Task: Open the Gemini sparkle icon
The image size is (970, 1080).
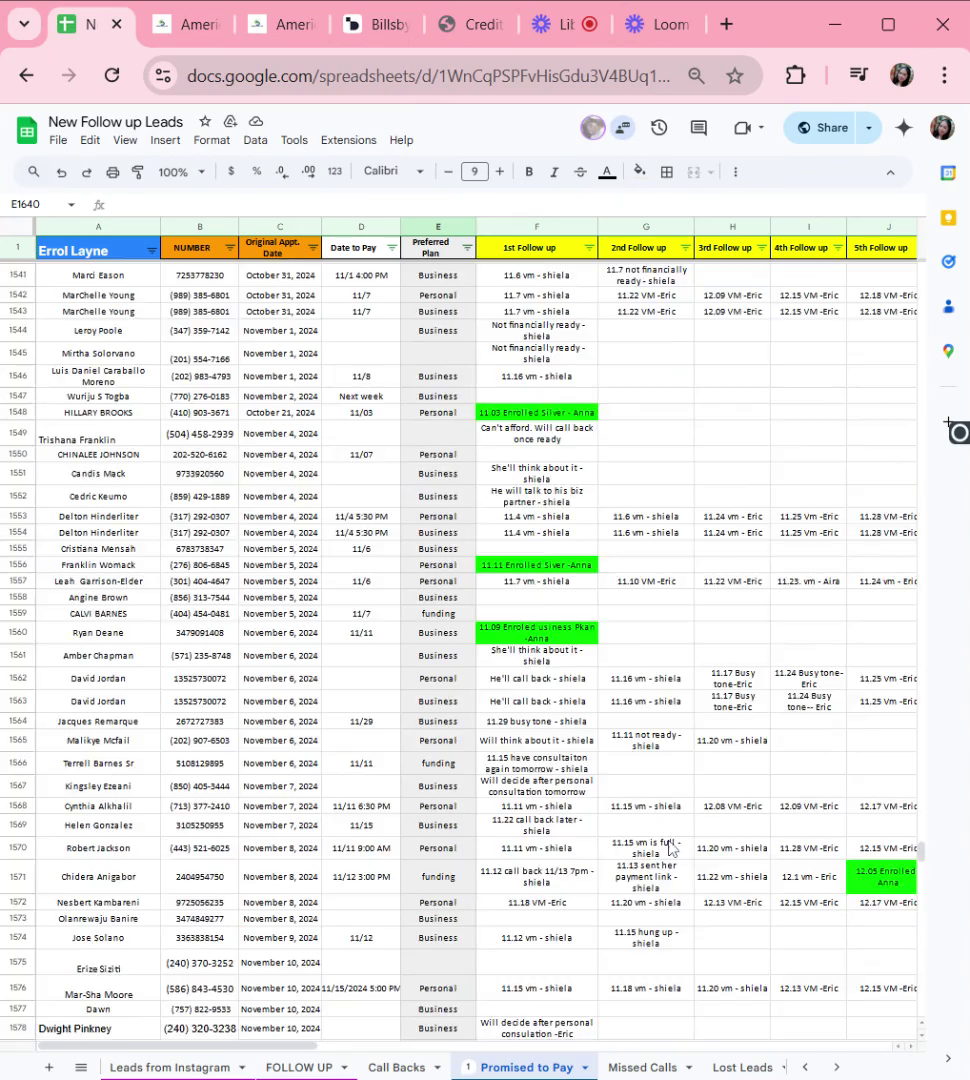Action: (x=904, y=127)
